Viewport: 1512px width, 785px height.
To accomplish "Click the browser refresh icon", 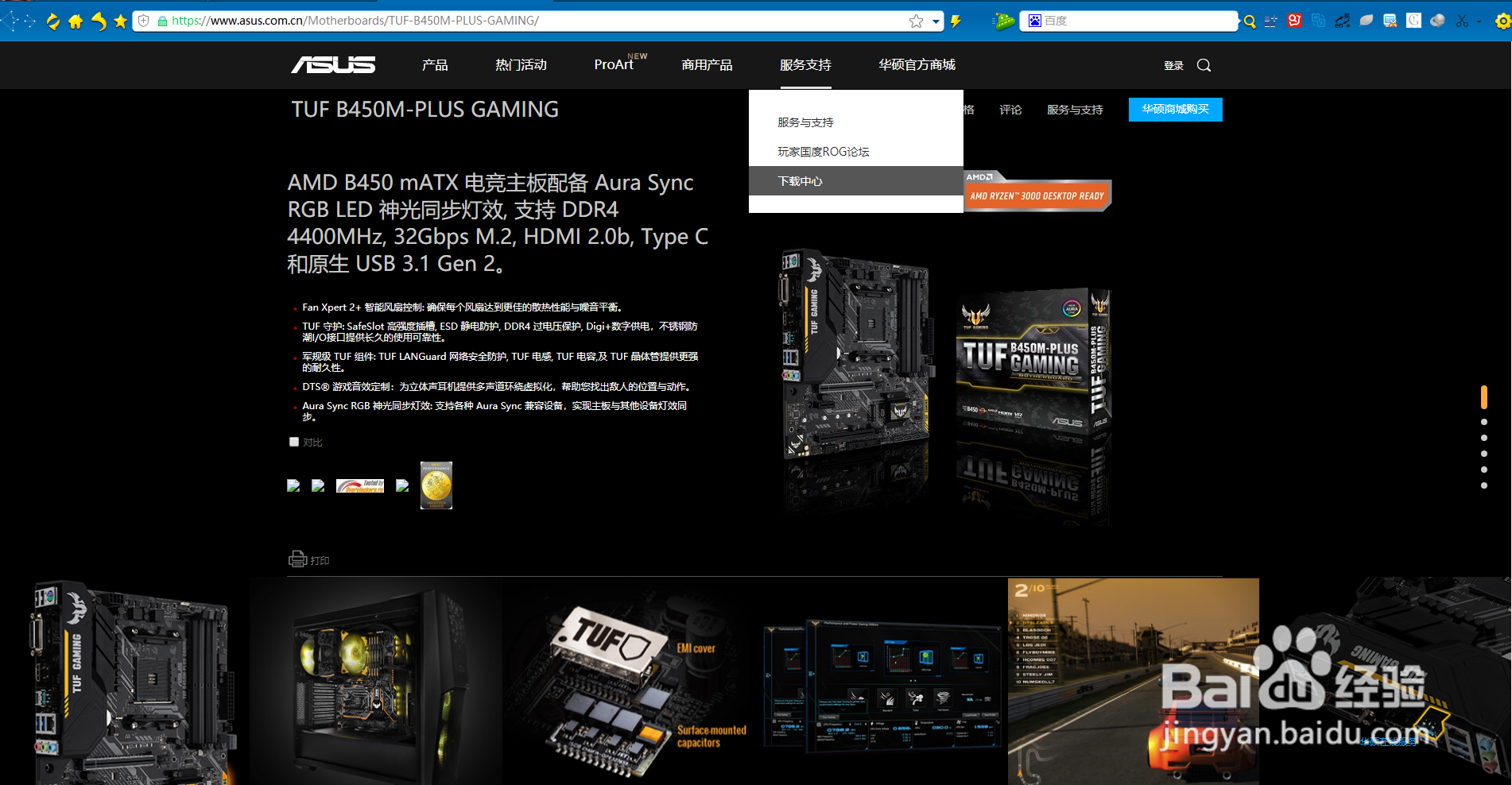I will [x=52, y=21].
